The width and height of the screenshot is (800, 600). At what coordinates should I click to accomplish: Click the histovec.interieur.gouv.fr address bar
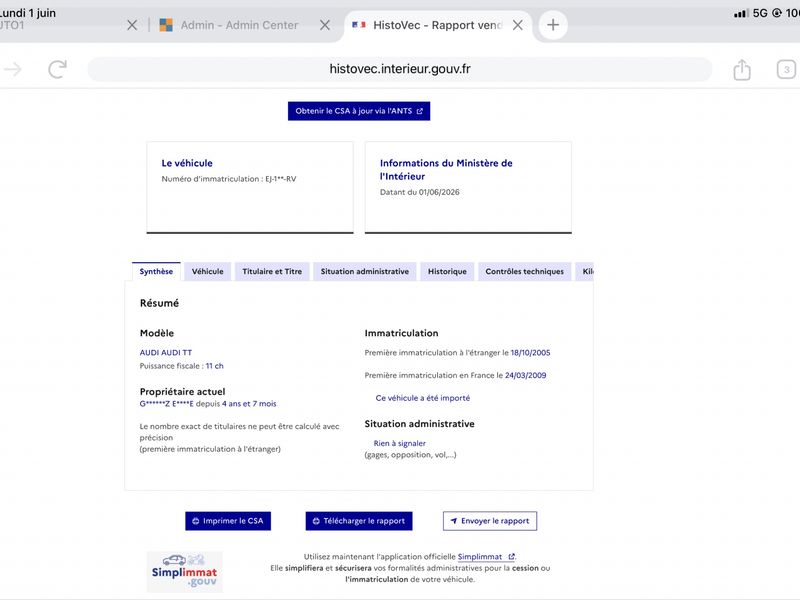pyautogui.click(x=399, y=69)
